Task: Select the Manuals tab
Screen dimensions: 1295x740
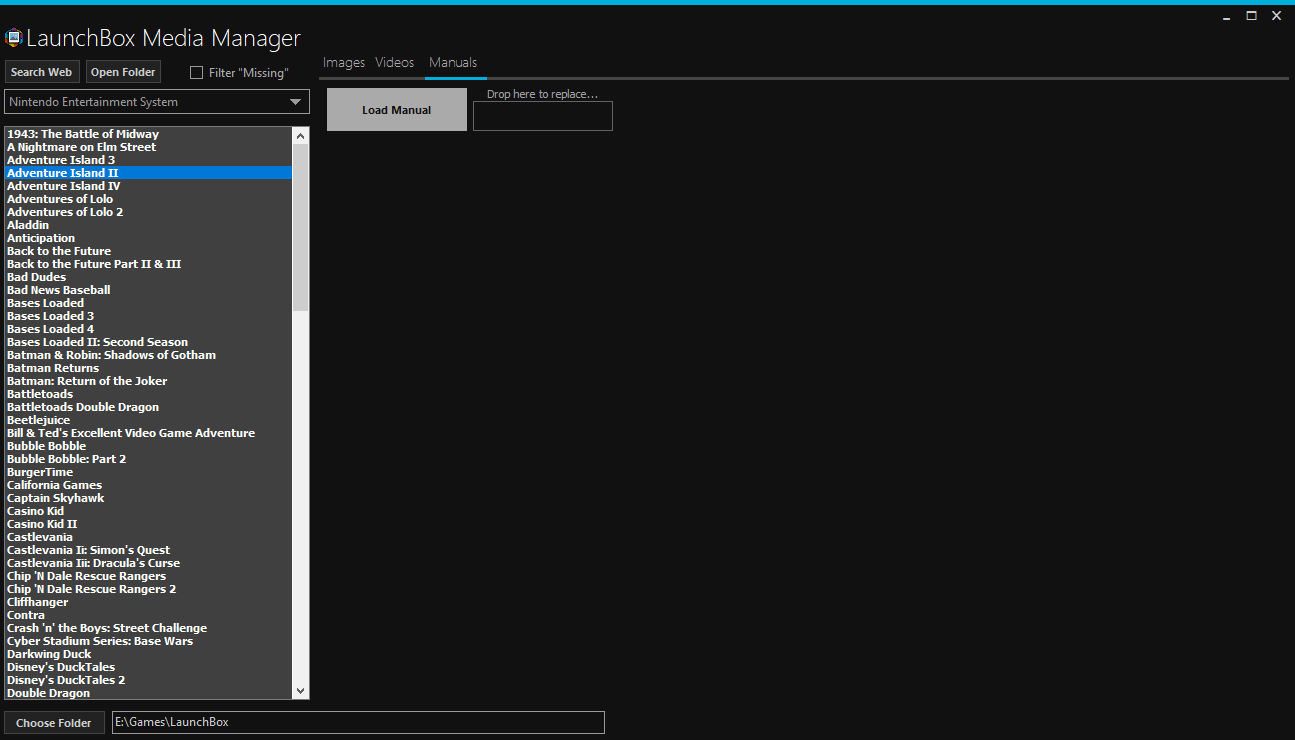Action: (x=453, y=63)
